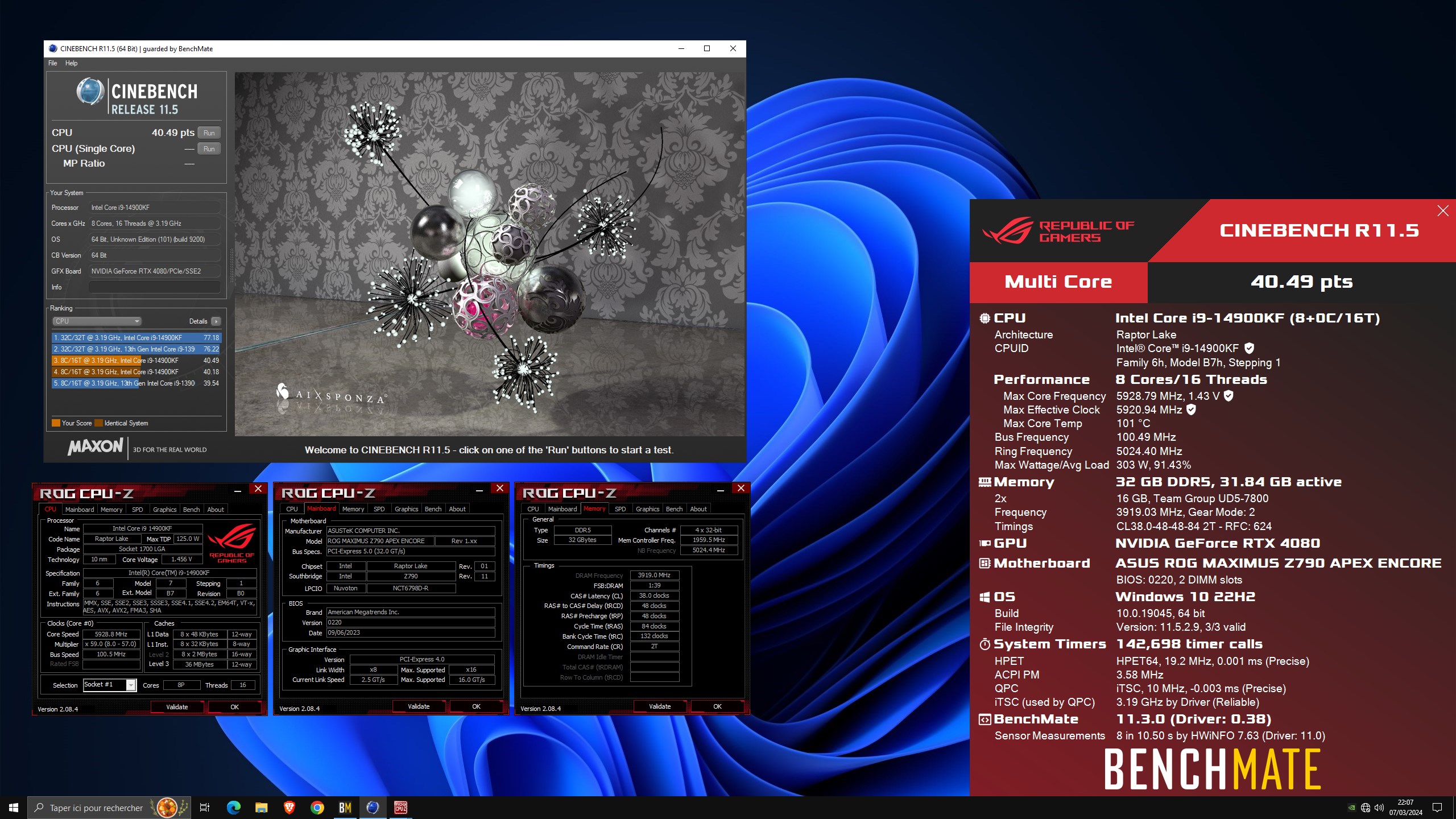The width and height of the screenshot is (1456, 819).
Task: Switch to ROG CPU-Z via taskbar icon
Action: 401,808
